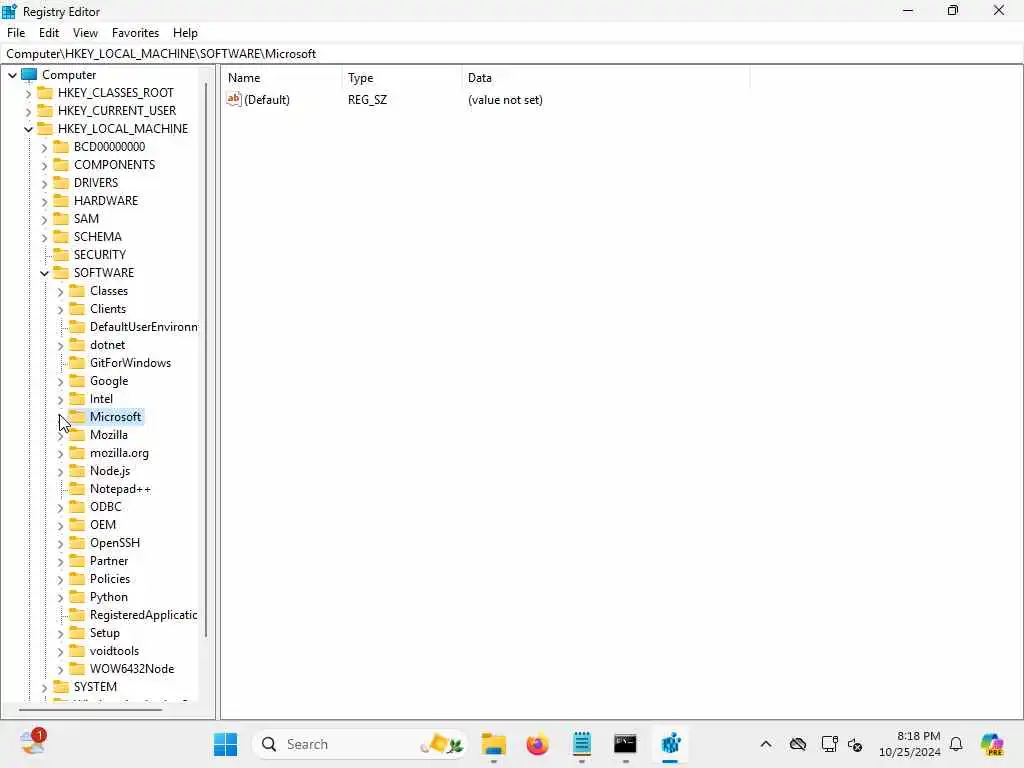Collapse the SOFTWARE key chevron
The width and height of the screenshot is (1024, 768).
44,273
